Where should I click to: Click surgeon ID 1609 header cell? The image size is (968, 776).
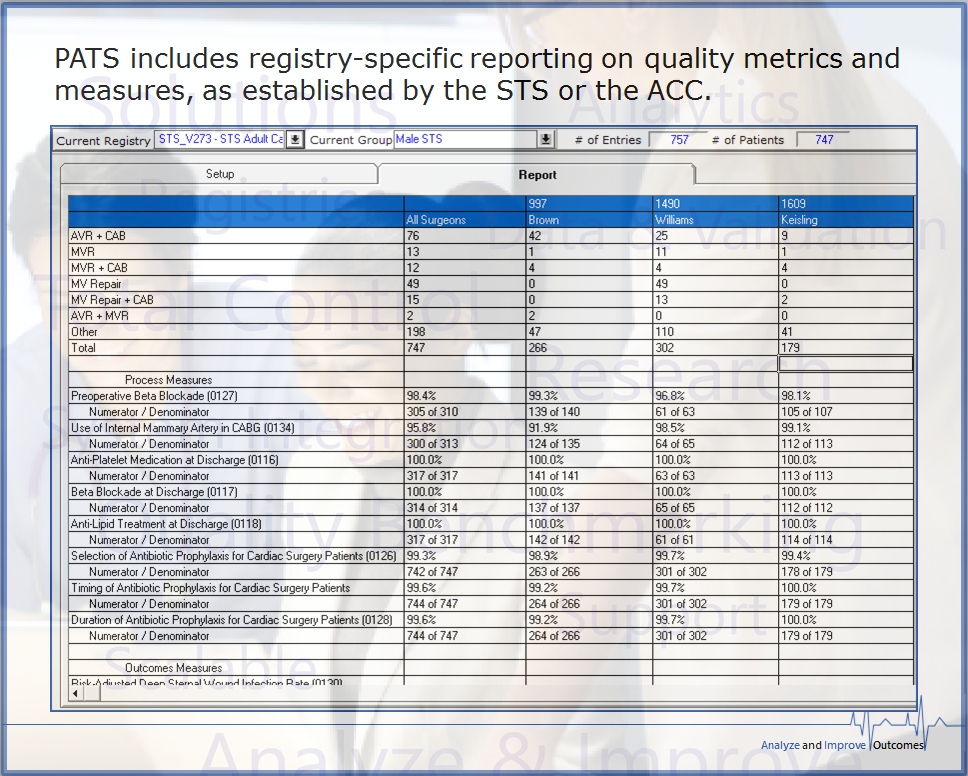(x=846, y=204)
